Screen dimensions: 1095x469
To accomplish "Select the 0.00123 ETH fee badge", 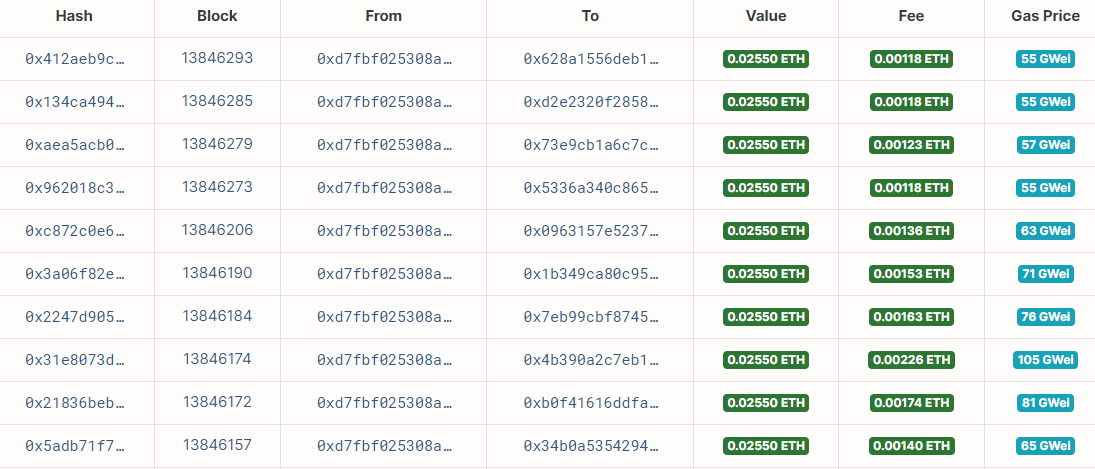I will pyautogui.click(x=911, y=145).
